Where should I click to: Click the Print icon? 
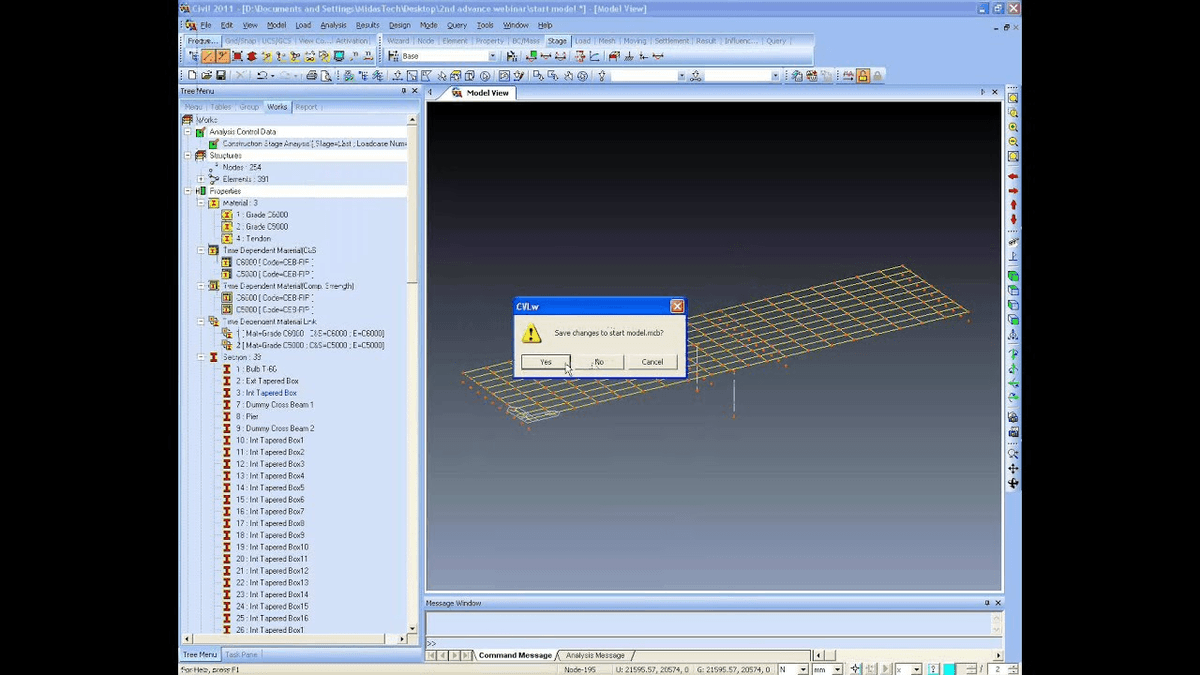pyautogui.click(x=312, y=75)
